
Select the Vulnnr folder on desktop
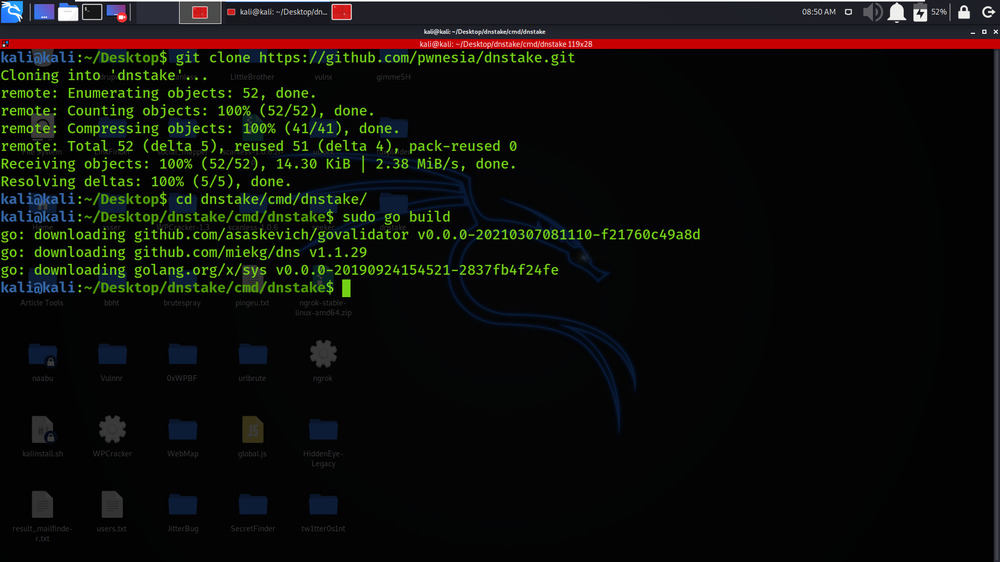click(x=112, y=355)
